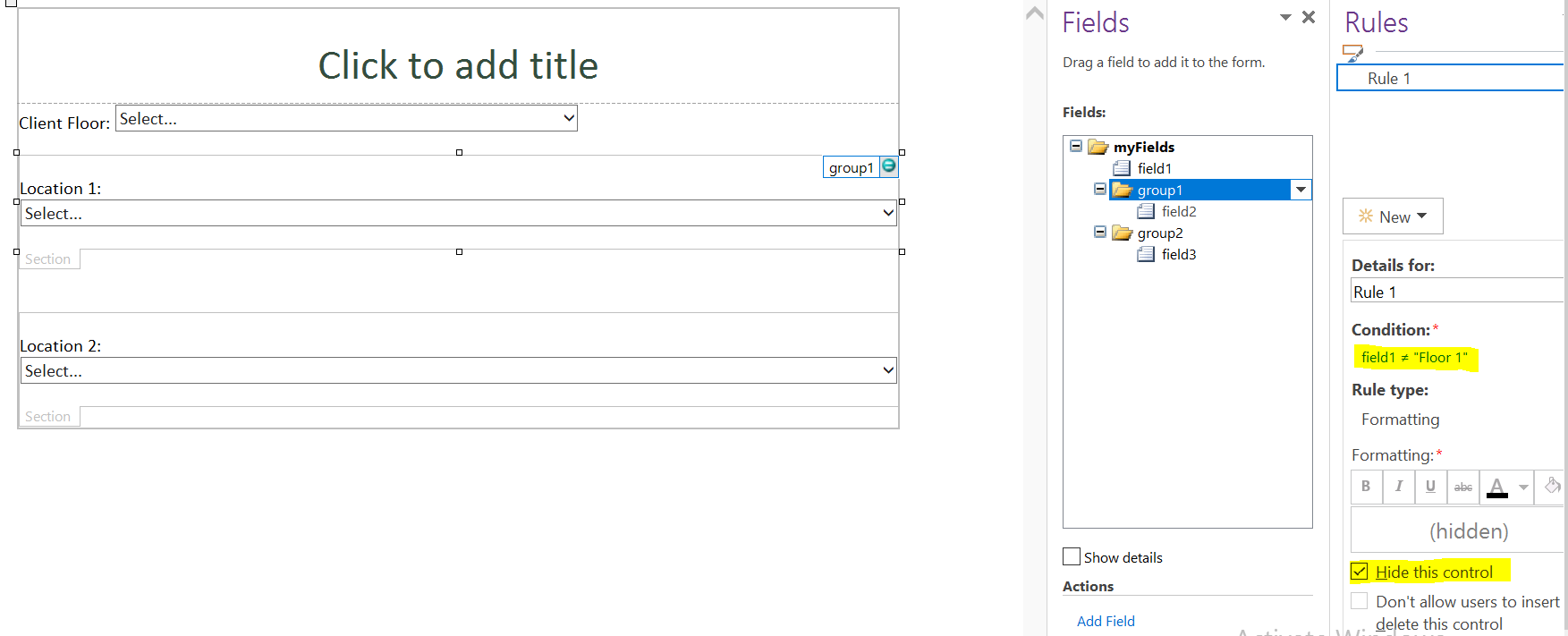Screen dimensions: 1568x636
Task: Open the Client Floor Select dropdown
Action: [x=569, y=117]
